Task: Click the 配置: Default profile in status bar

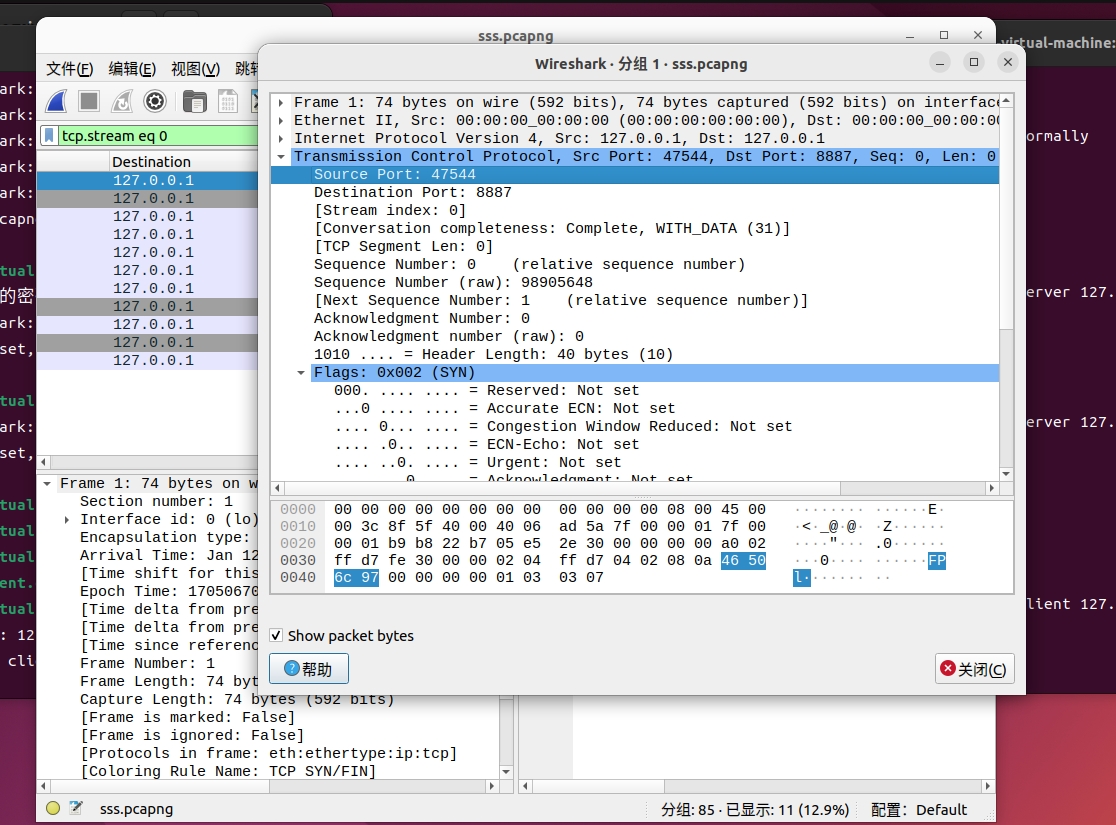Action: [x=918, y=809]
